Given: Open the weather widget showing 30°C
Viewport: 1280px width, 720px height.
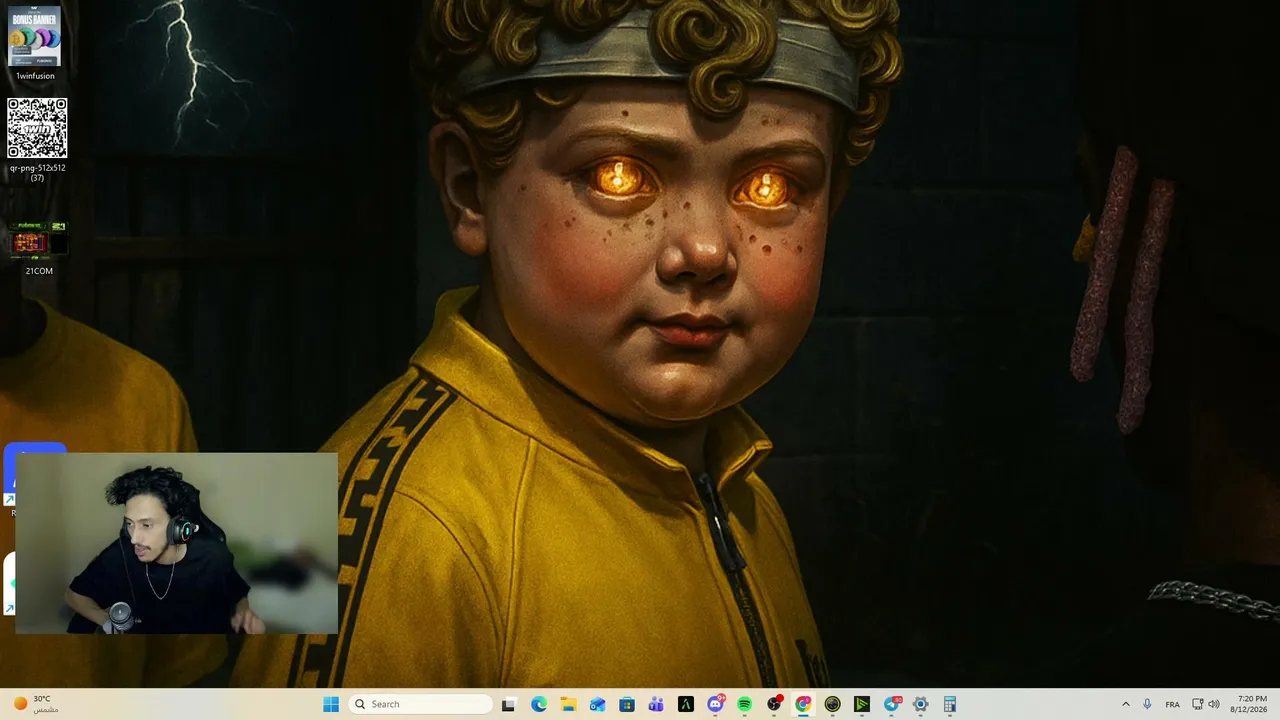Looking at the screenshot, I should click(x=36, y=704).
